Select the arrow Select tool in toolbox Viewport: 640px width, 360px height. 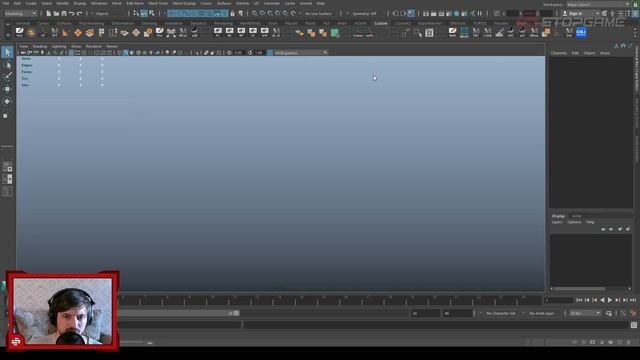[7, 52]
